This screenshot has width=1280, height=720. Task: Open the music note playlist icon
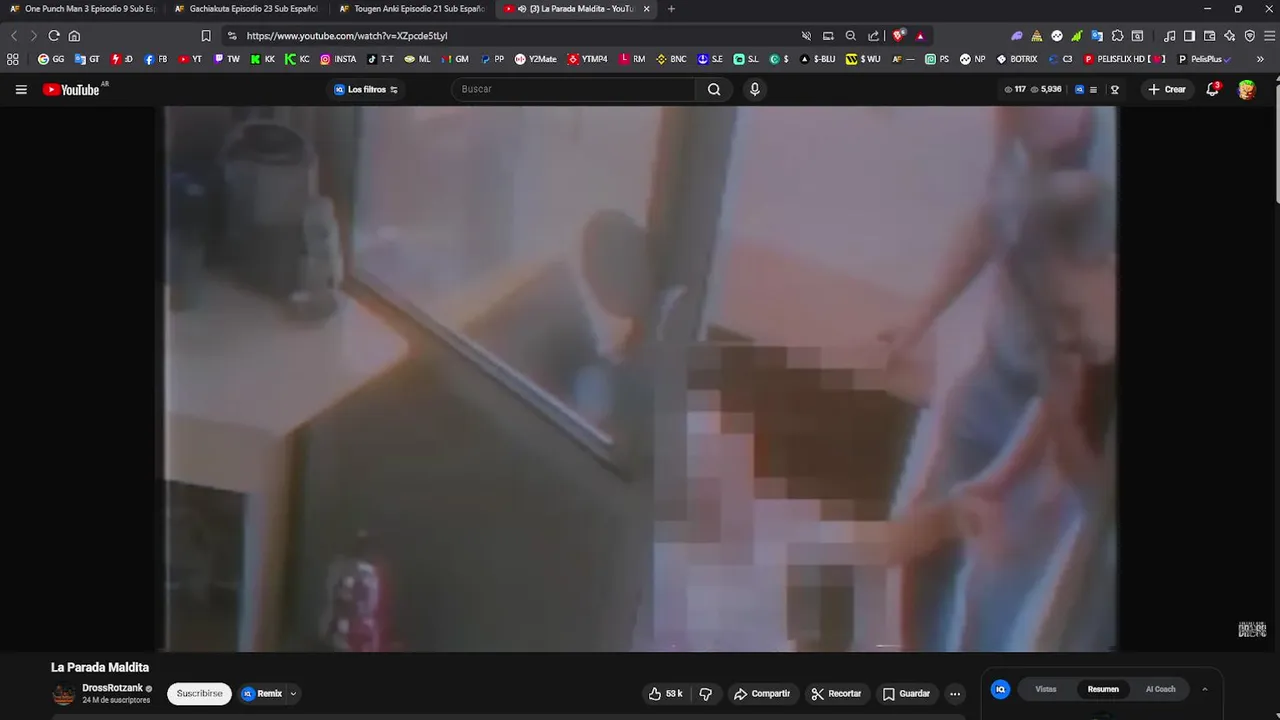click(x=1170, y=35)
